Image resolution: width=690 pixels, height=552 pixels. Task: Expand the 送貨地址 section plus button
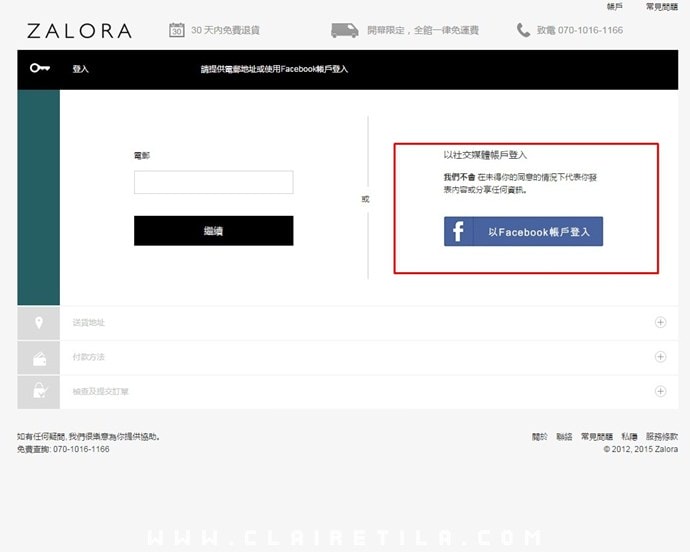click(660, 322)
